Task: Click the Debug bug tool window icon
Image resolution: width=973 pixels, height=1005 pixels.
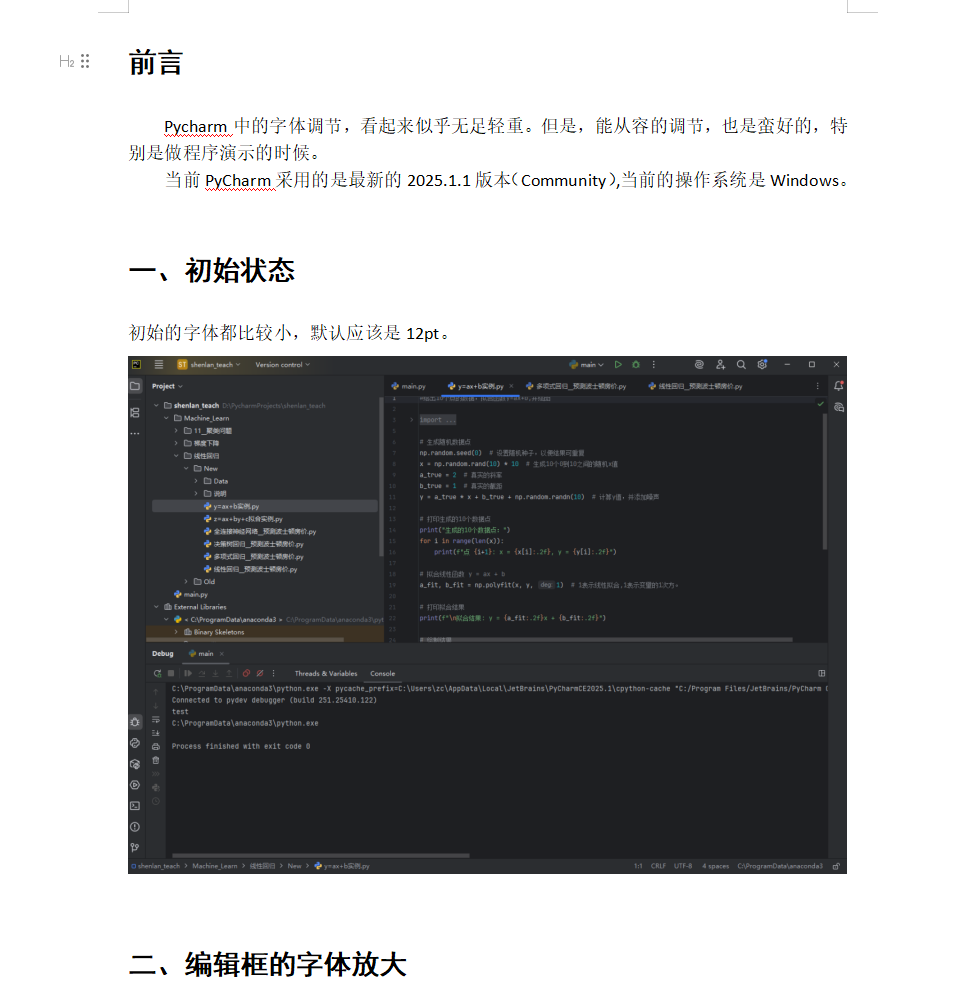Action: click(135, 722)
